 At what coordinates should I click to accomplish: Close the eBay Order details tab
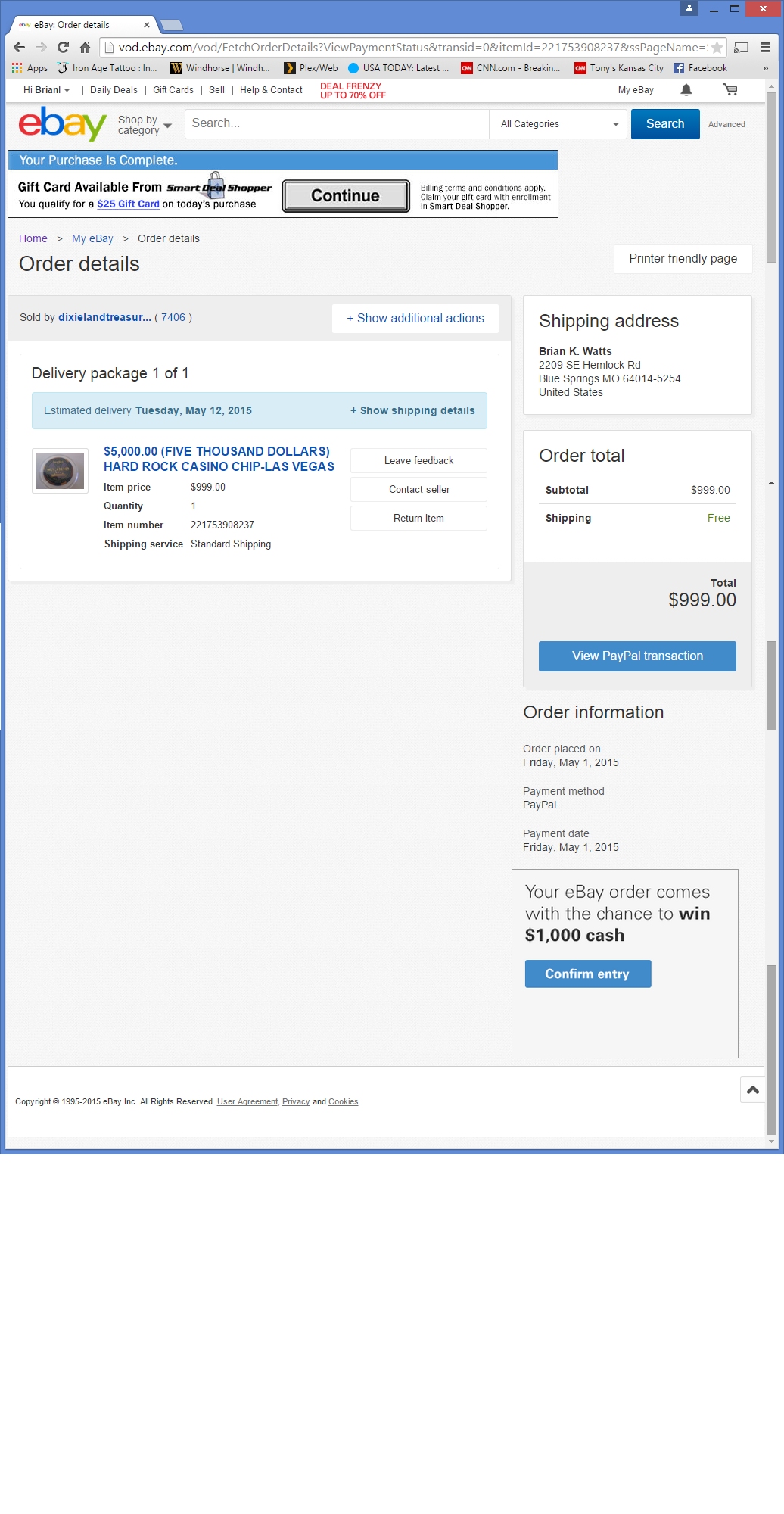pos(147,25)
